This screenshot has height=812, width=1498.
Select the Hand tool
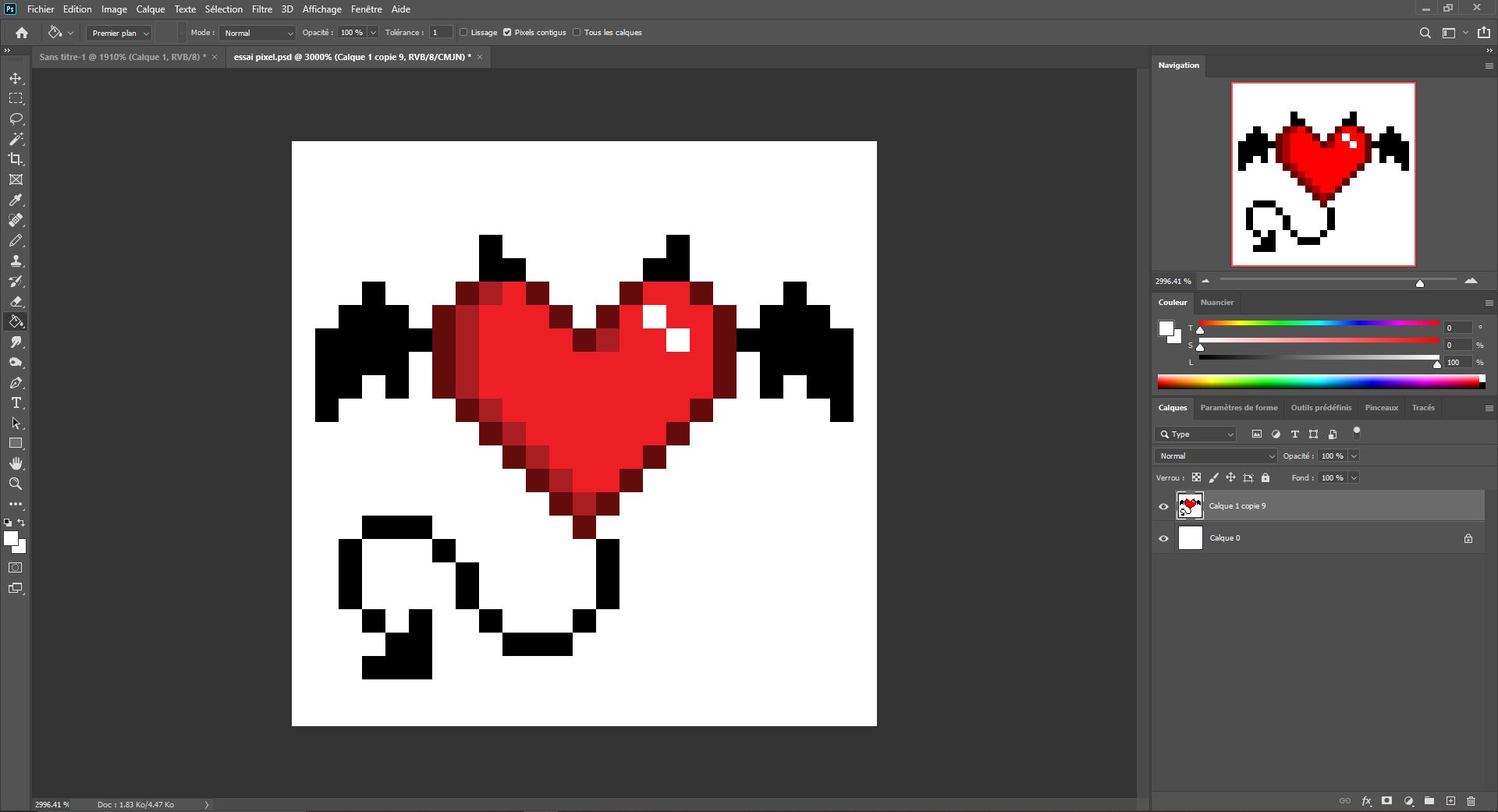tap(16, 463)
